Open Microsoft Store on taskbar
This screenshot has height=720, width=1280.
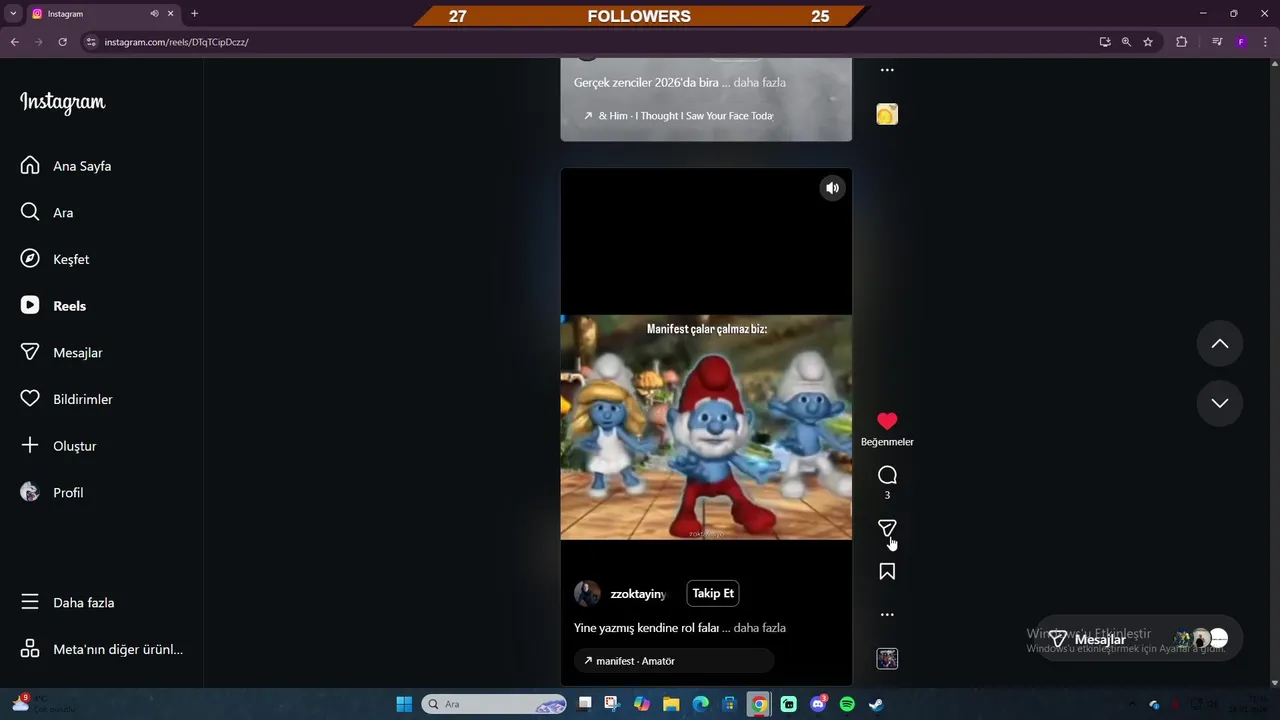click(x=730, y=704)
